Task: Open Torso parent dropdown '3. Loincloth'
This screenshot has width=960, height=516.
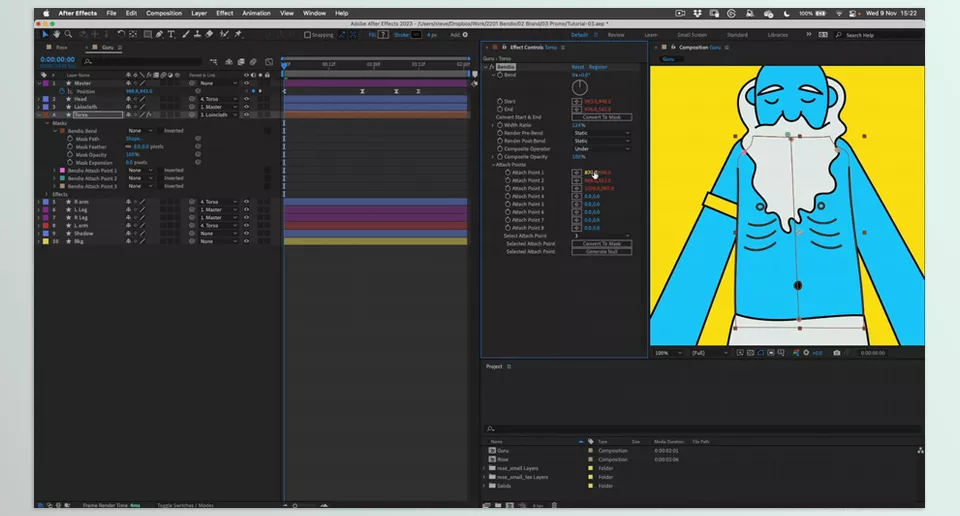Action: (x=219, y=115)
